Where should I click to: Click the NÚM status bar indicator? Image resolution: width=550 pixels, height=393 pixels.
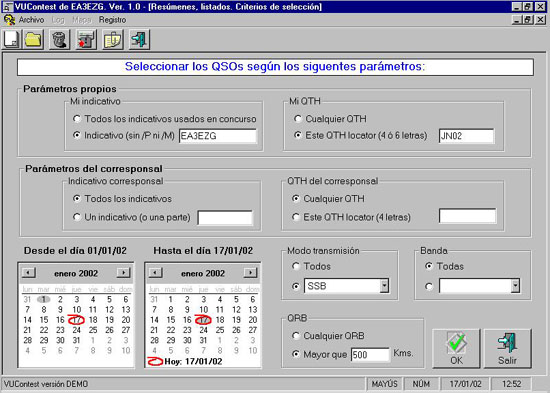click(421, 384)
